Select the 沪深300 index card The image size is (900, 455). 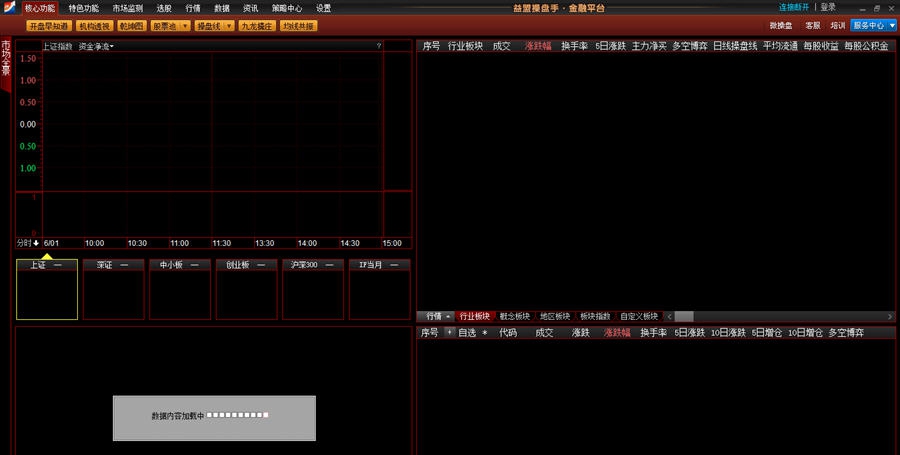pyautogui.click(x=313, y=289)
